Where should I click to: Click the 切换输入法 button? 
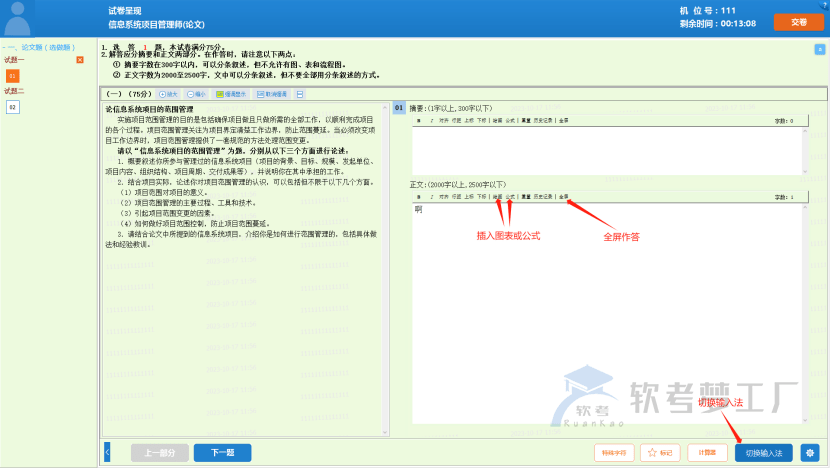click(x=764, y=453)
